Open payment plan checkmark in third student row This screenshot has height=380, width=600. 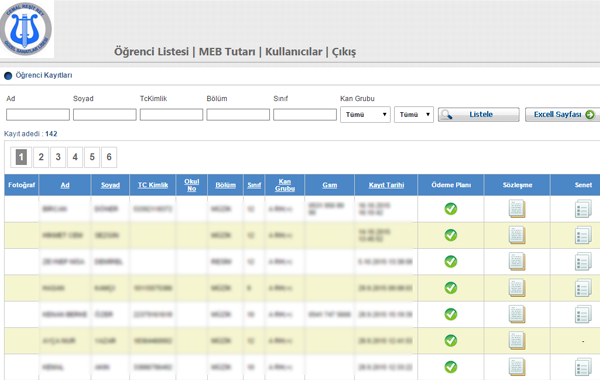point(451,261)
